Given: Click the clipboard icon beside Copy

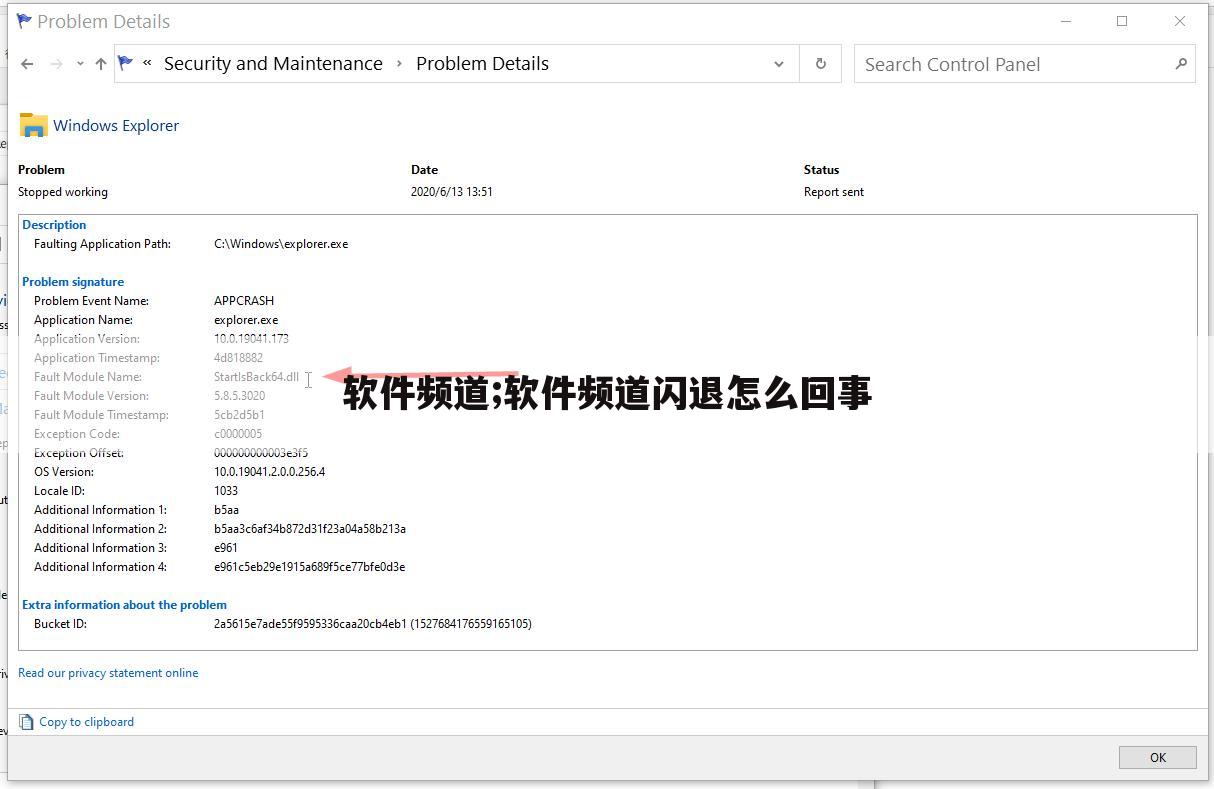Looking at the screenshot, I should point(26,722).
